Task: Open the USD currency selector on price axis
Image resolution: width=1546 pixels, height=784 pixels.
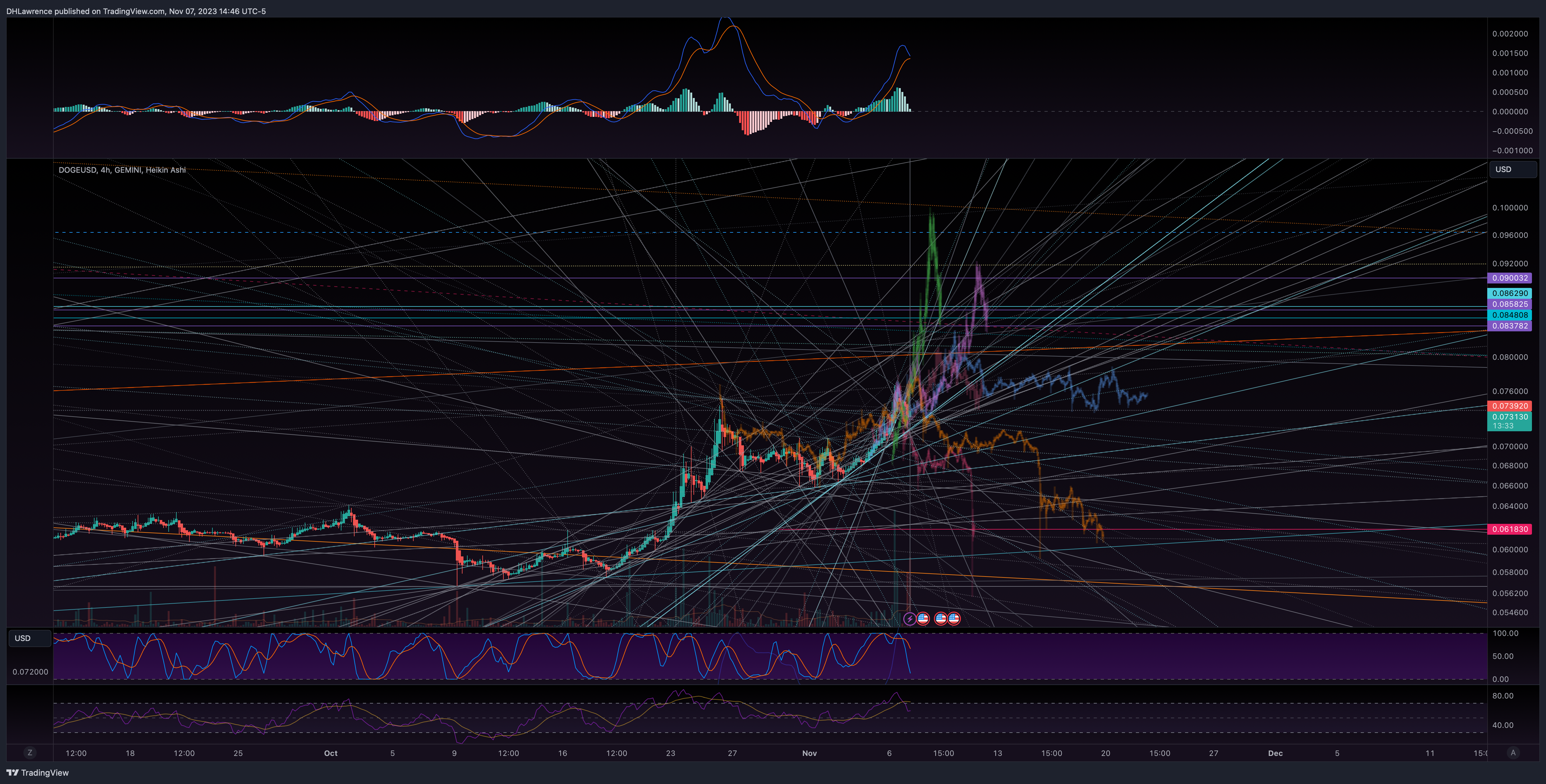Action: coord(1512,169)
